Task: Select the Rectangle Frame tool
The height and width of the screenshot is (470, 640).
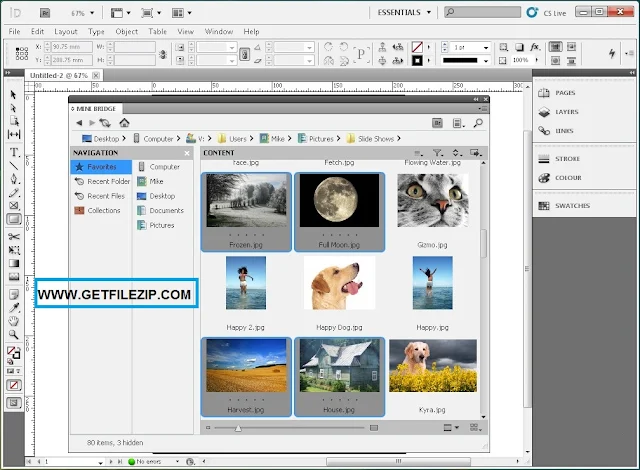Action: pos(13,206)
